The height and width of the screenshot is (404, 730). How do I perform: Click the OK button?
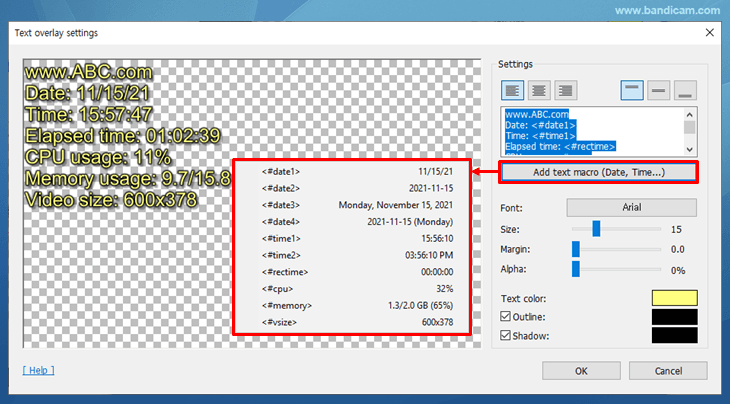click(x=581, y=371)
